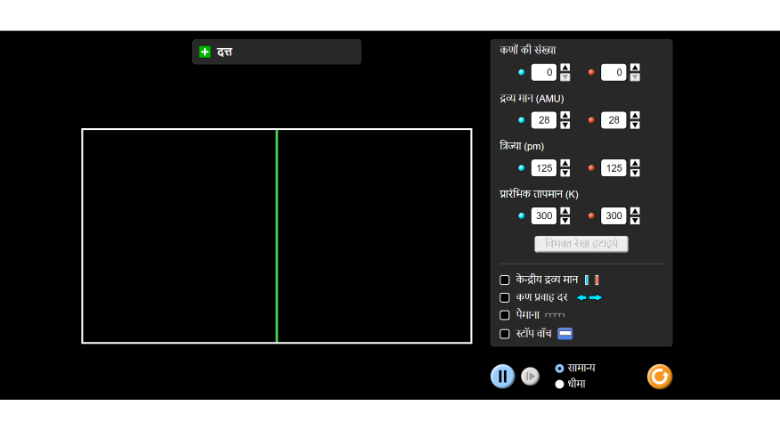Enable केन्द्रीय द्रव्य मान checkbox
This screenshot has width=780, height=430.
click(505, 280)
